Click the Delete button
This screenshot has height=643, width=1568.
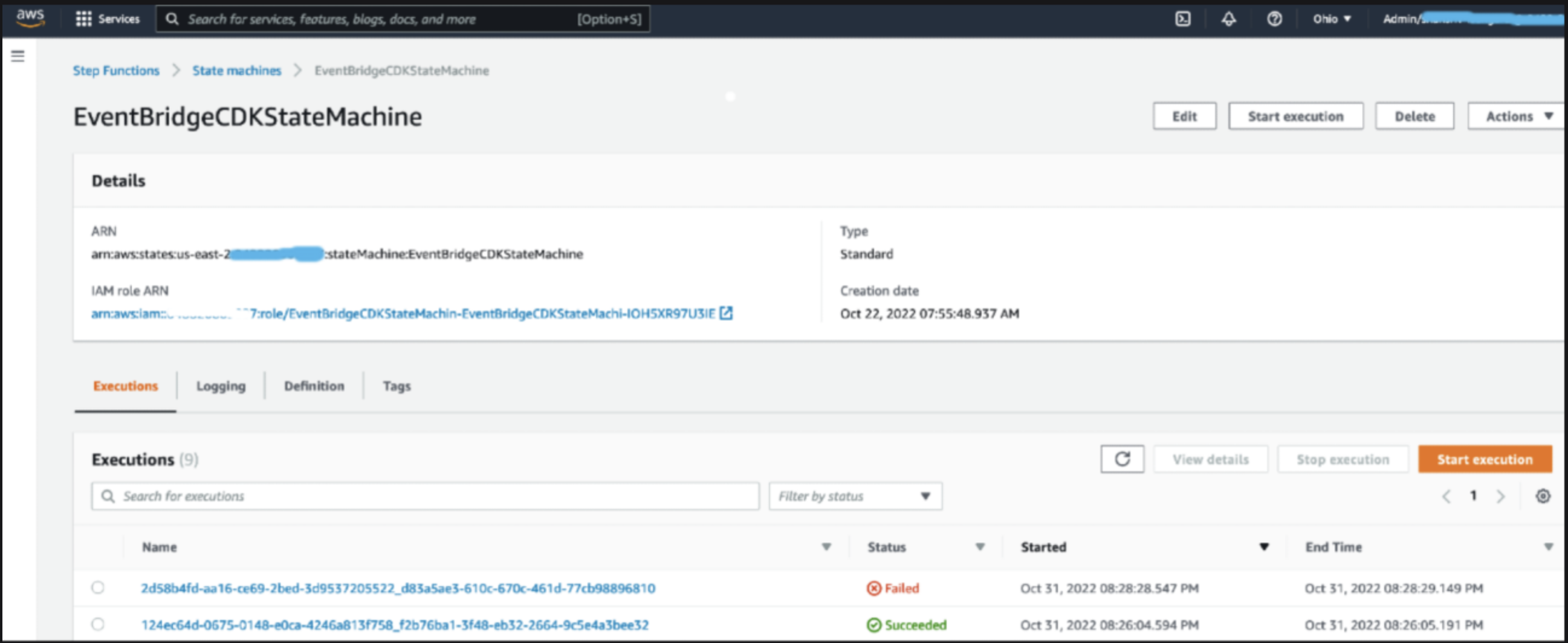point(1414,116)
